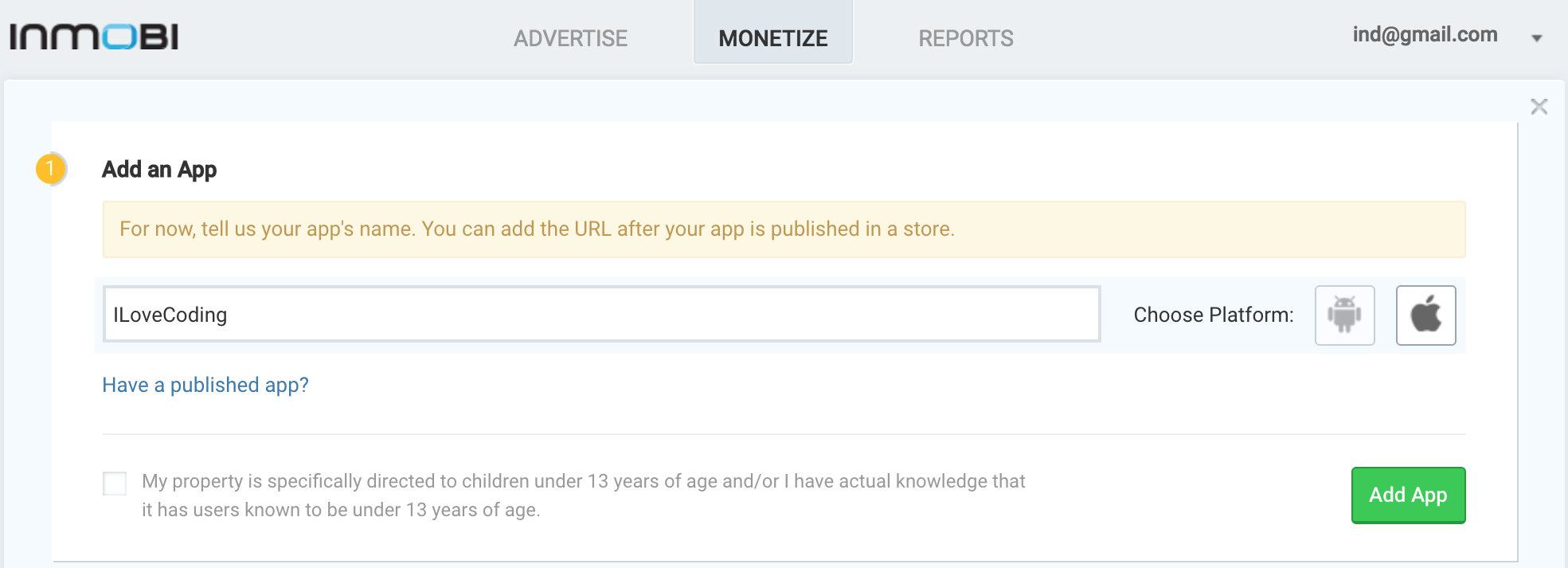
Task: Click the yellow step 1 badge
Action: coord(50,169)
